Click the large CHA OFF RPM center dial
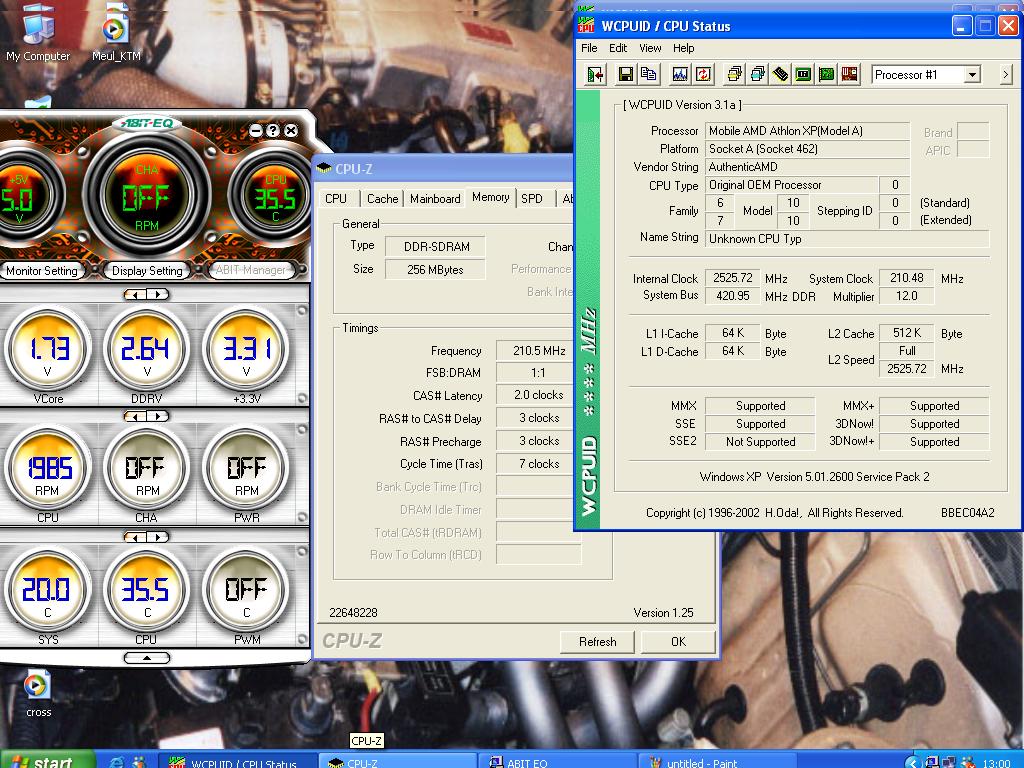Image resolution: width=1024 pixels, height=768 pixels. 147,196
